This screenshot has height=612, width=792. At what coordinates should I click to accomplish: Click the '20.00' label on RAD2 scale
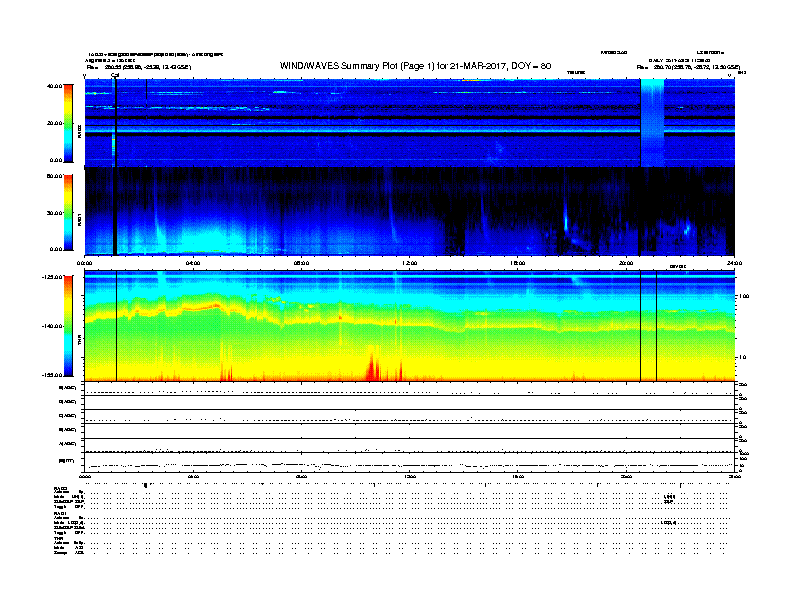pyautogui.click(x=55, y=123)
